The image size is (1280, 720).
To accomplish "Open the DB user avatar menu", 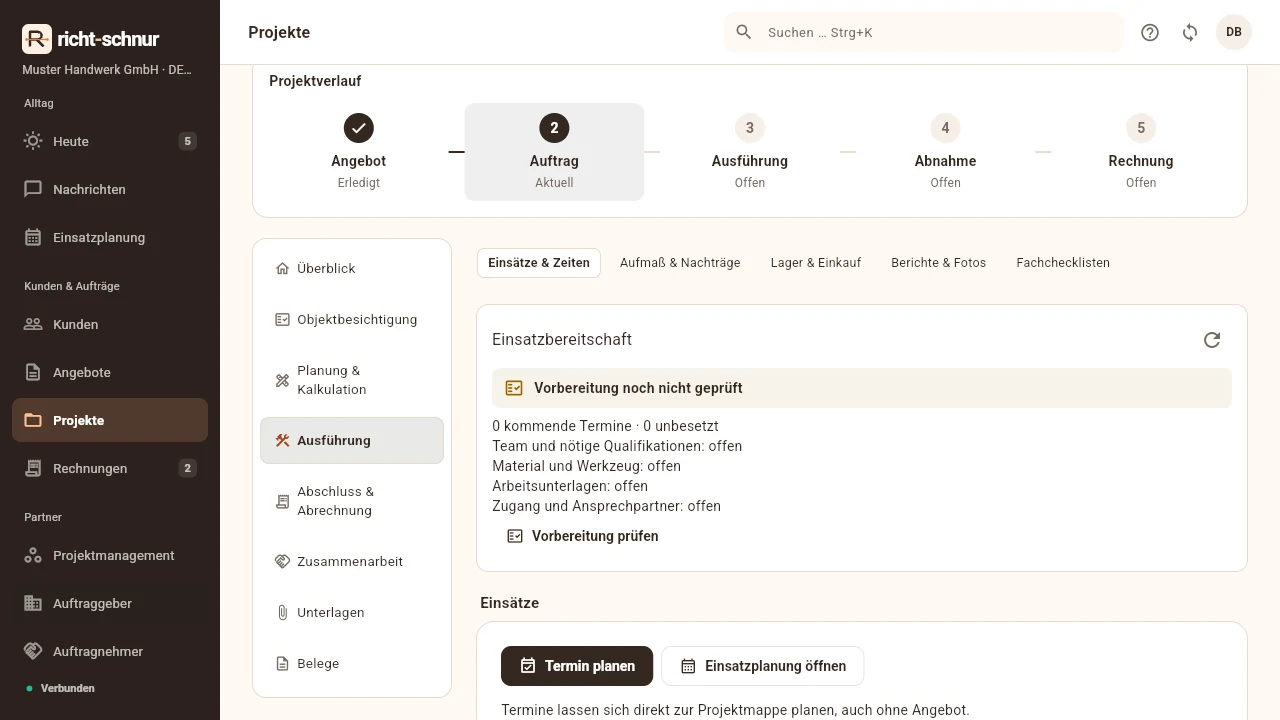I will (x=1234, y=32).
